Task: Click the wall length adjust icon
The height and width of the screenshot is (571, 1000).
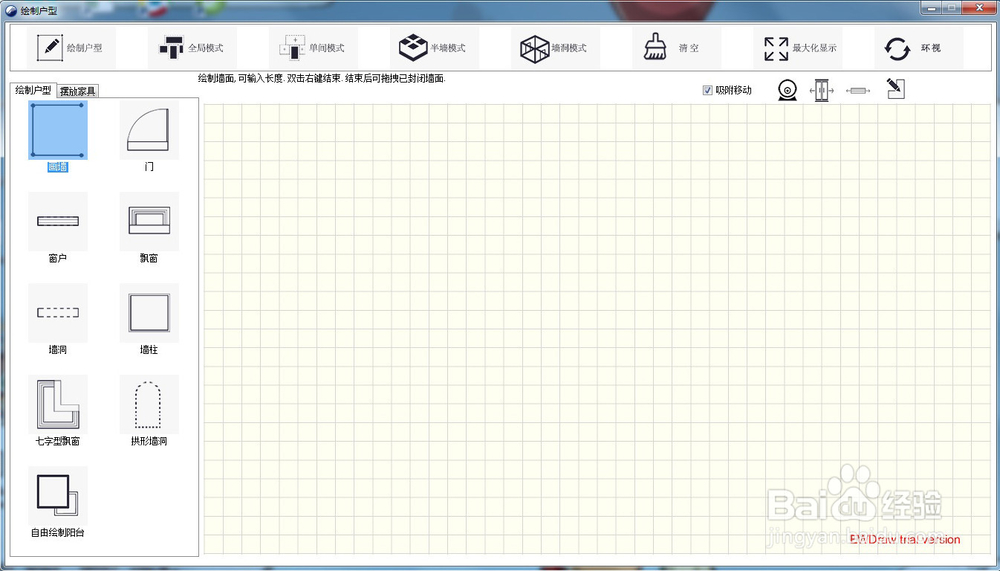Action: (858, 91)
